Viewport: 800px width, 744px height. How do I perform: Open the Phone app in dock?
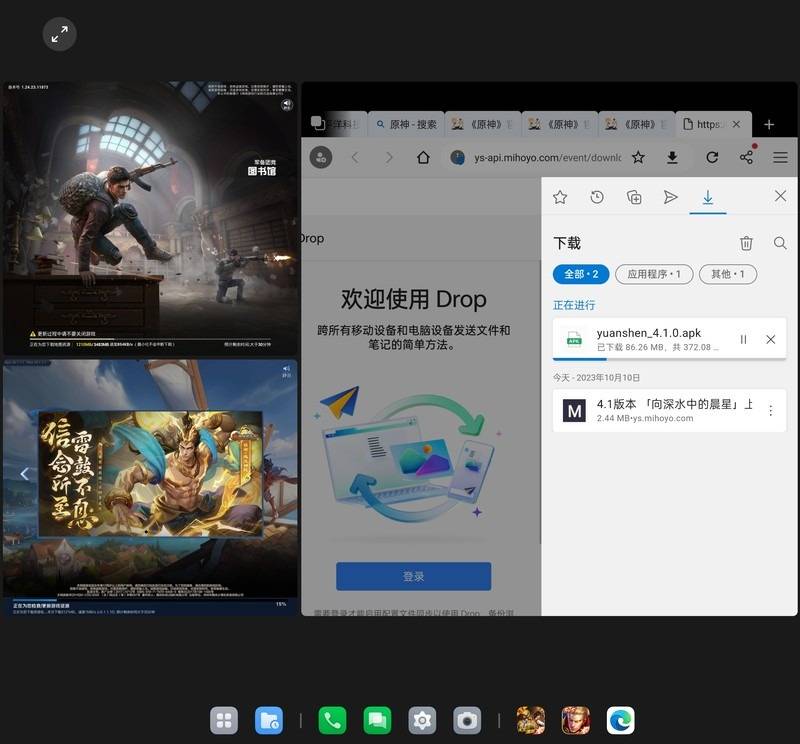(332, 720)
